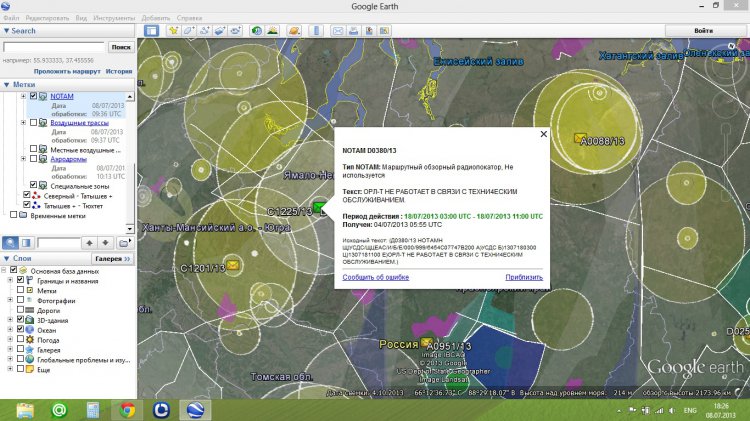
Task: Open the Файл menu
Action: point(11,18)
